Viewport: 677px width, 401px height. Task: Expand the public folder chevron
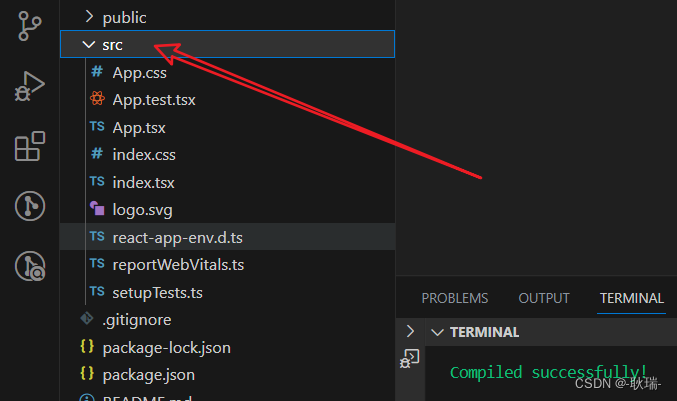[x=89, y=17]
